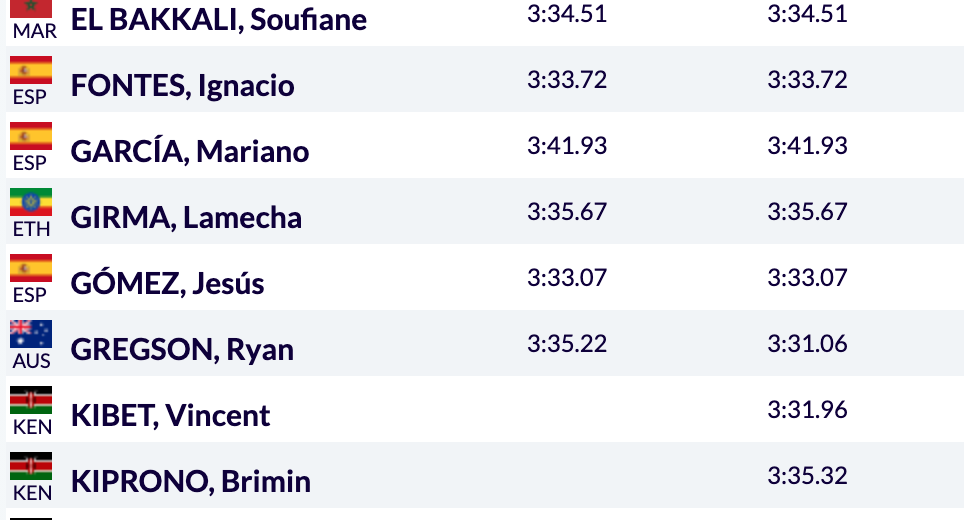Click the Australia flag beside GREGSON, Ryan
The image size is (964, 520).
point(31,334)
